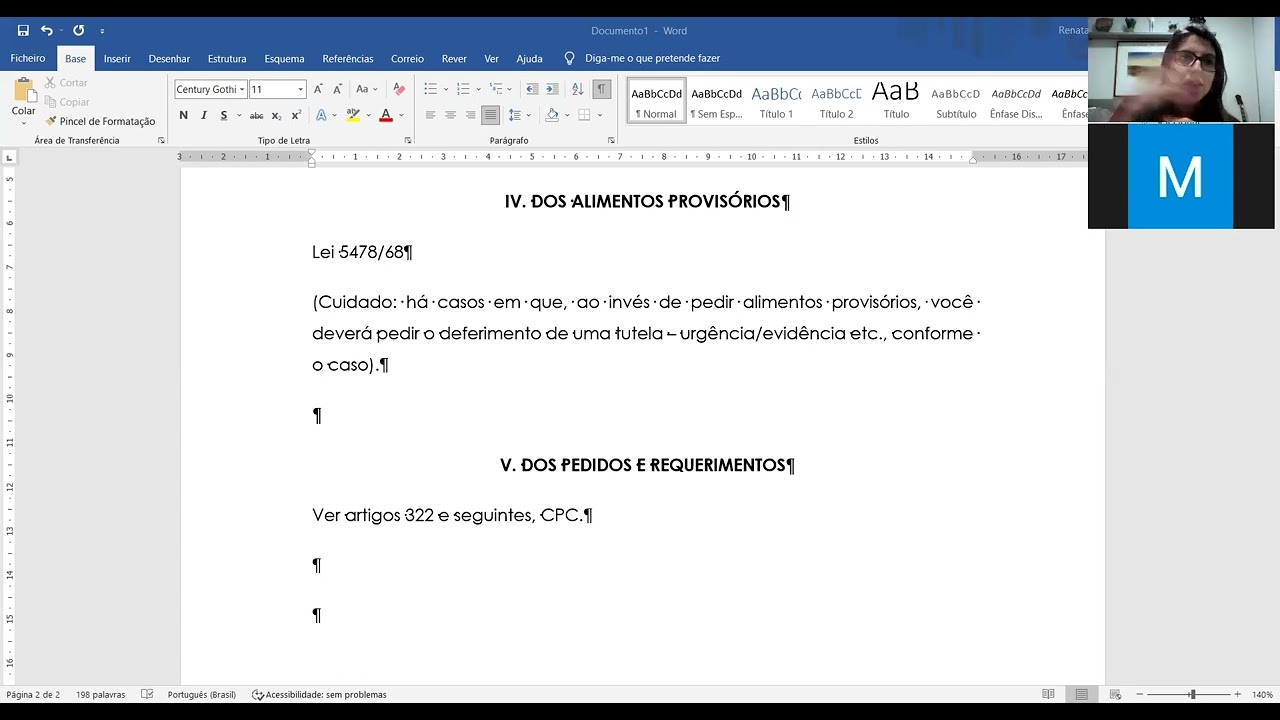Screen dimensions: 1280x720
Task: Sort the selected paragraphs
Action: pos(577,89)
